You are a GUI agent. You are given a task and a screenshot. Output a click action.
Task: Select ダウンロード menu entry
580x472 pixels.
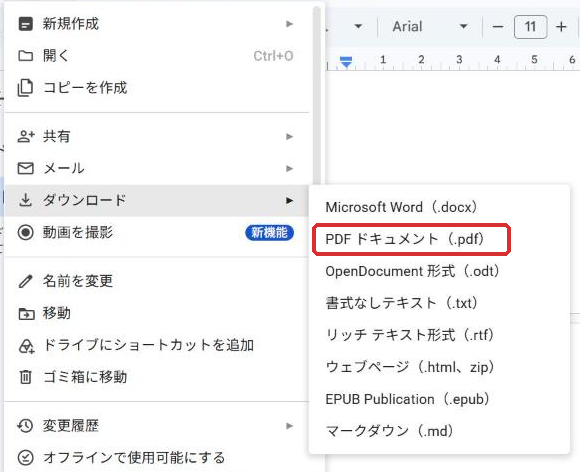[x=157, y=200]
